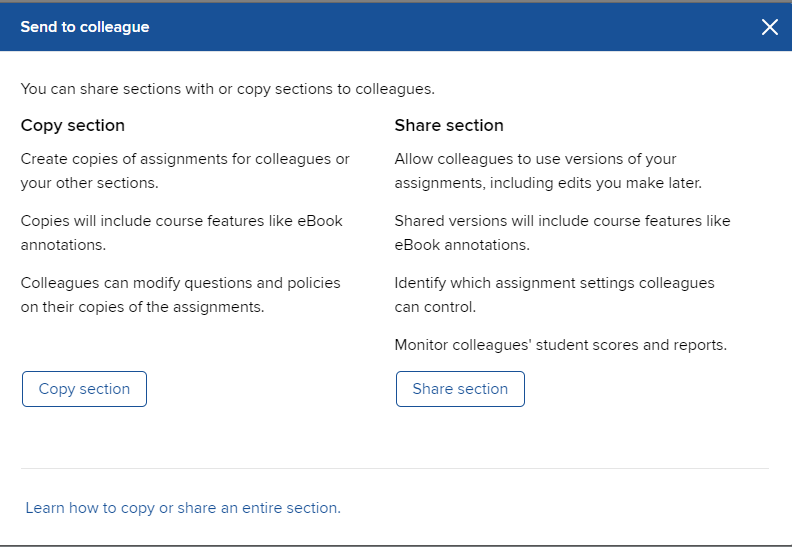Click blank space right of the Share section button
Viewport: 792px width, 547px height.
pos(640,389)
